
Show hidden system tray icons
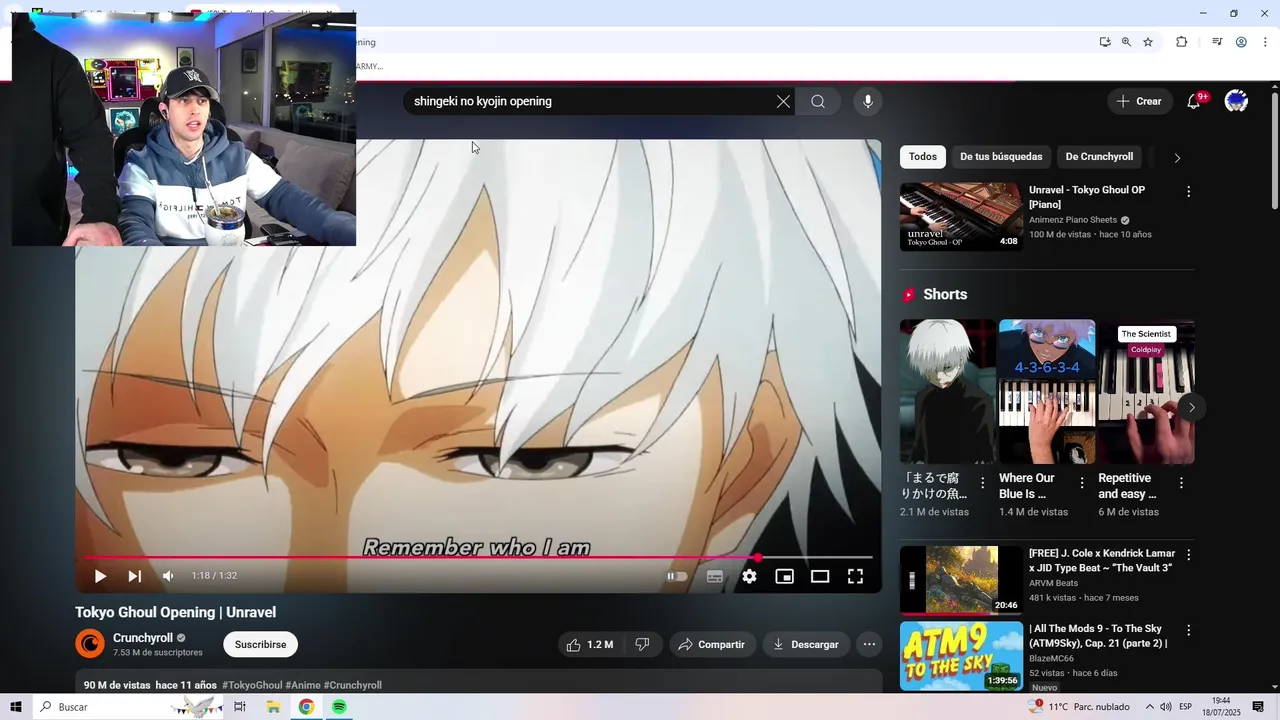coord(1149,707)
